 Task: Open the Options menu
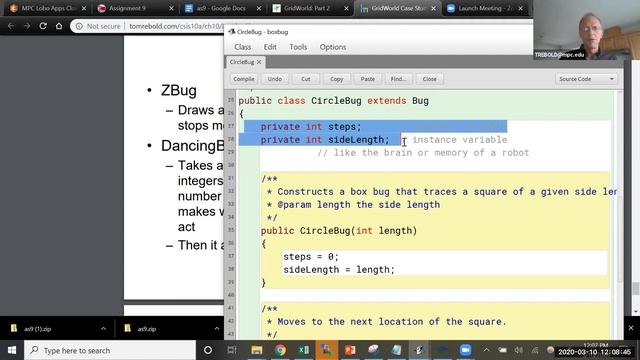pyautogui.click(x=333, y=47)
